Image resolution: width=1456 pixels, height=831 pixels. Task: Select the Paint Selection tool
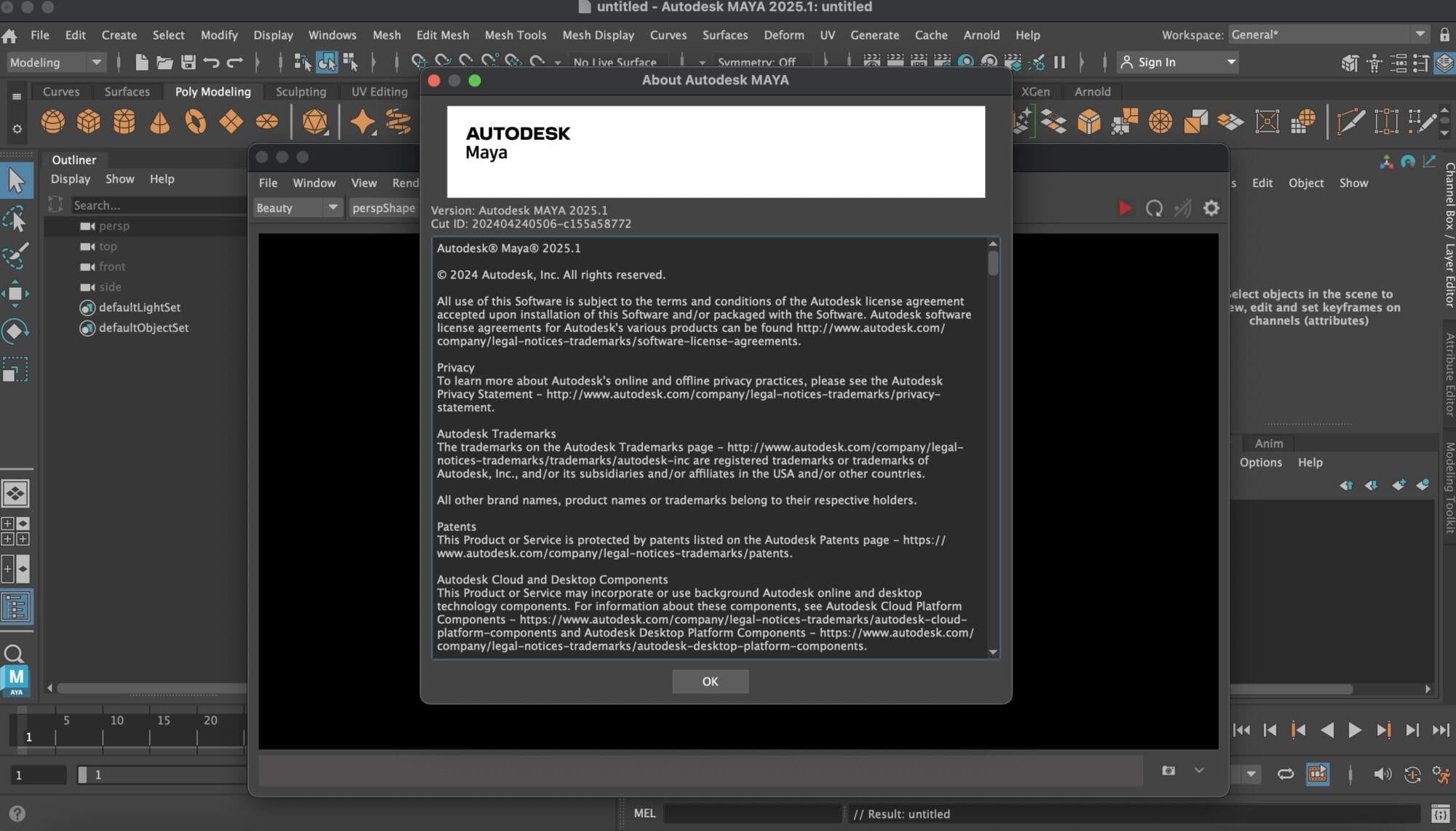(x=15, y=256)
